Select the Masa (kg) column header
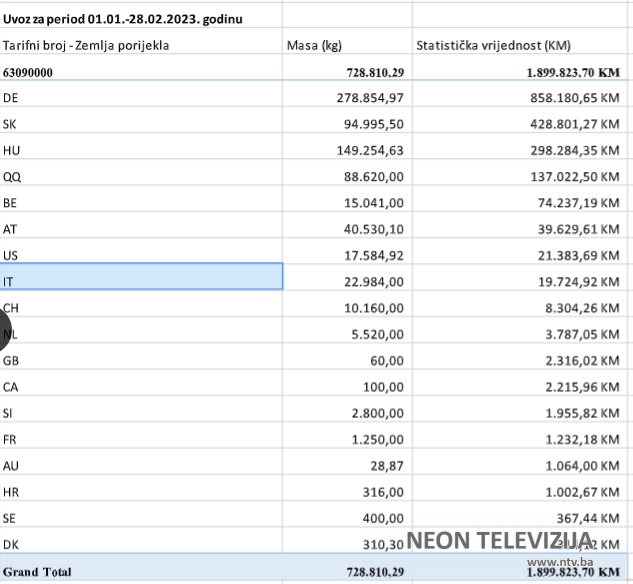Image resolution: width=633 pixels, height=584 pixels. tap(315, 45)
